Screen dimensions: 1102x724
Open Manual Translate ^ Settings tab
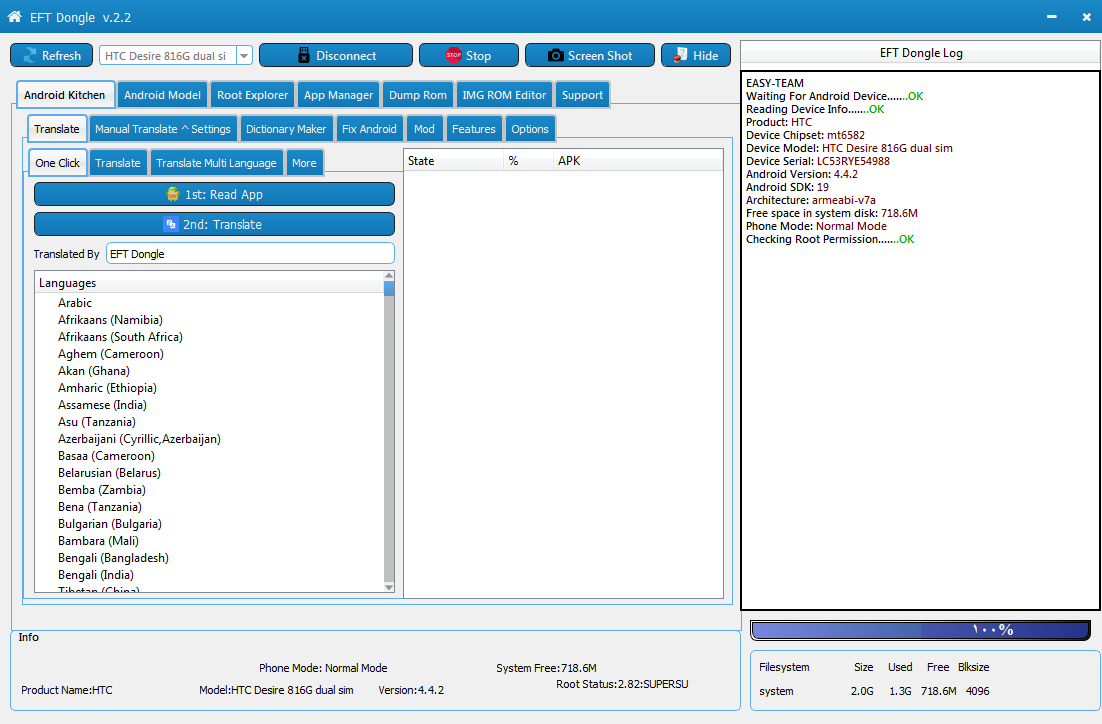point(162,129)
